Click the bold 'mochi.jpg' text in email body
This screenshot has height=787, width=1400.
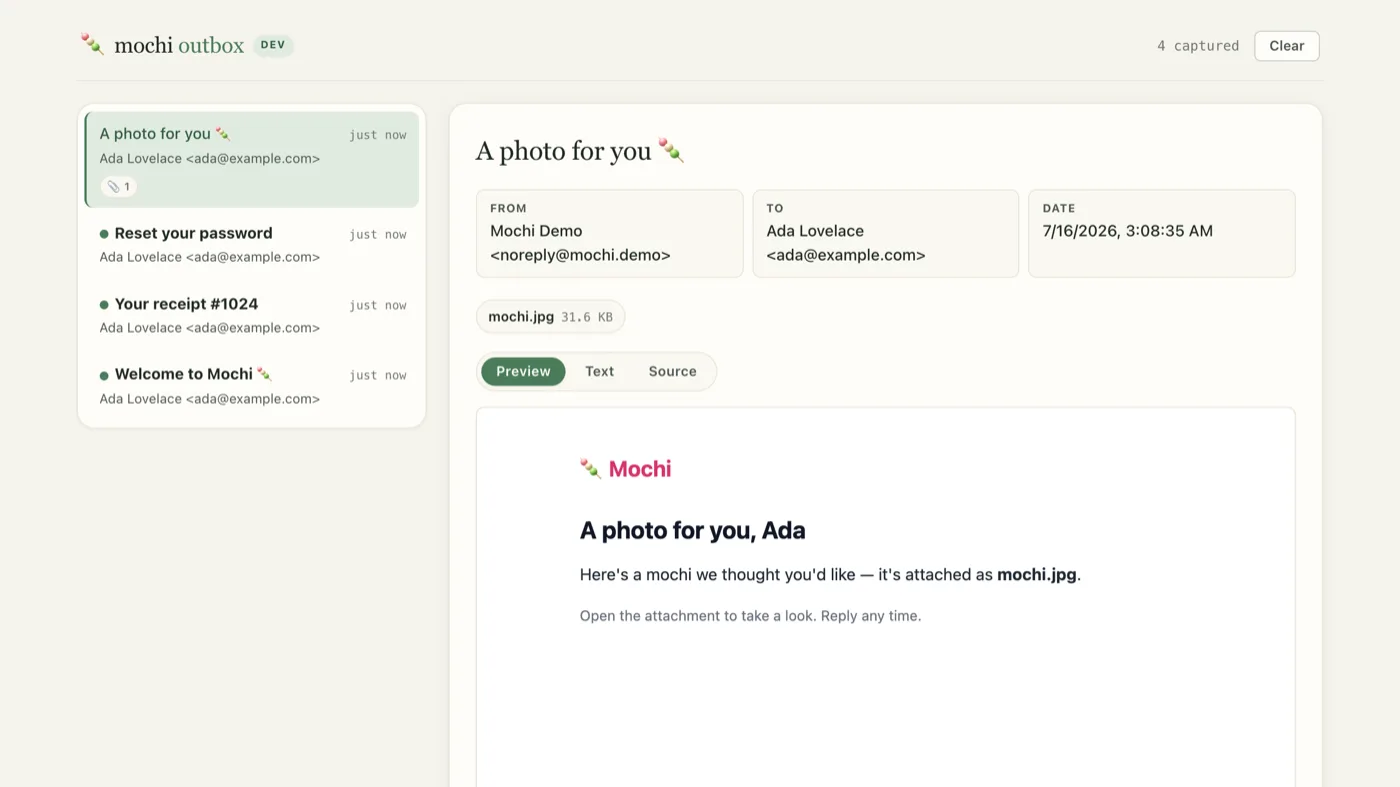tap(1037, 575)
